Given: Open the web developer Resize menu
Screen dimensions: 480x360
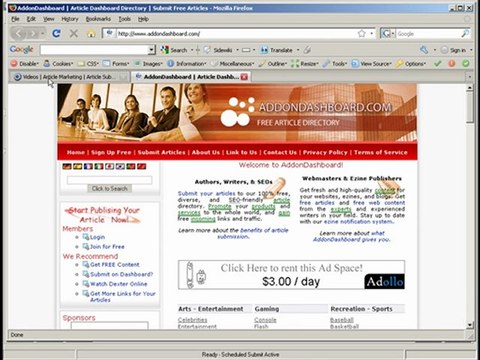Looking at the screenshot, I should coord(305,63).
